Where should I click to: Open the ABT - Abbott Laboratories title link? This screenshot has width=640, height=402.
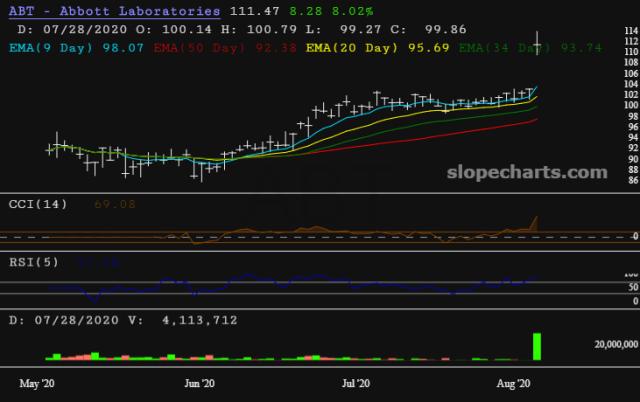(x=114, y=11)
